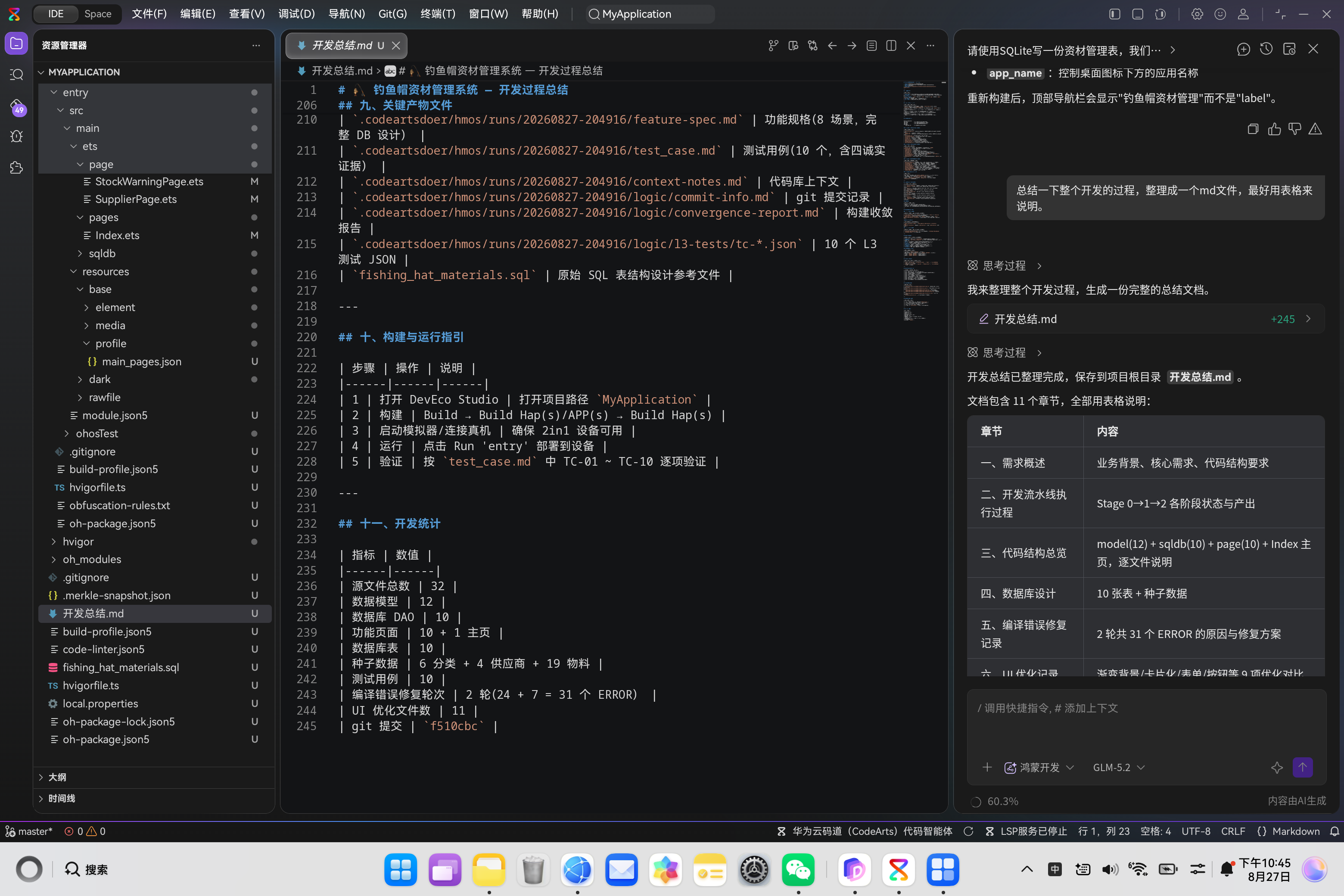The width and height of the screenshot is (1344, 896).
Task: Close the 开发总结.md tab
Action: coord(395,46)
